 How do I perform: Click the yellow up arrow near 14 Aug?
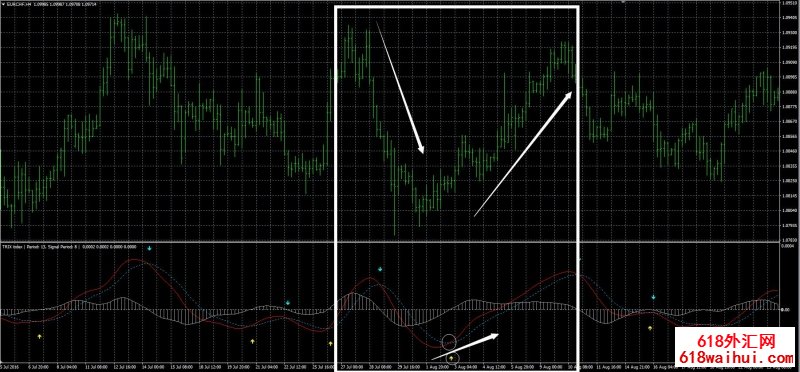(x=650, y=328)
